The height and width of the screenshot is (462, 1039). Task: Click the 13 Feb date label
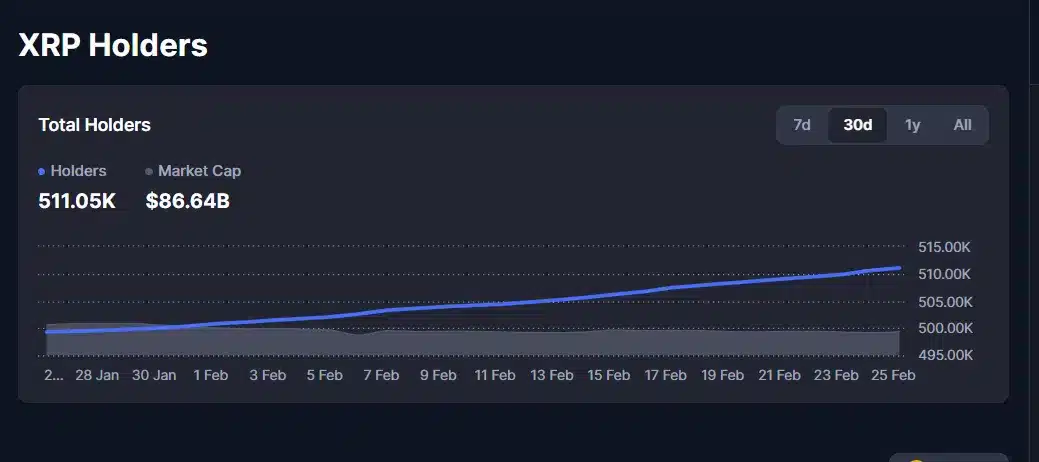coord(552,375)
